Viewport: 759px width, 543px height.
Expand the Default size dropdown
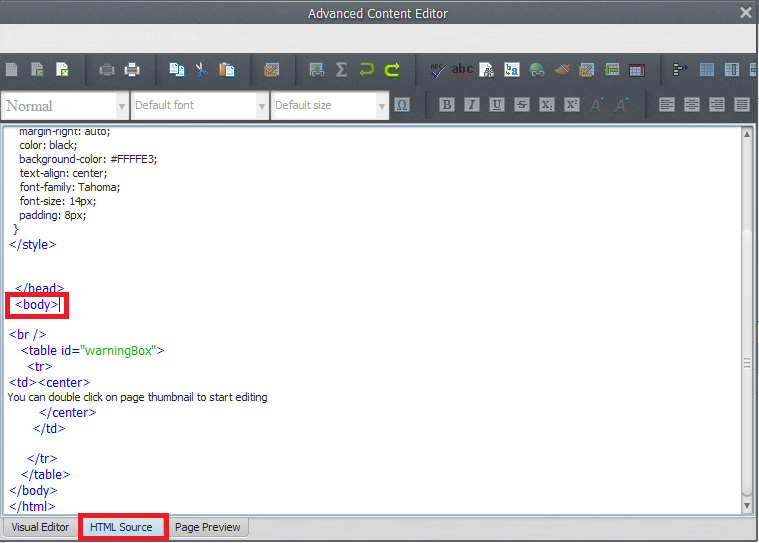[x=382, y=105]
